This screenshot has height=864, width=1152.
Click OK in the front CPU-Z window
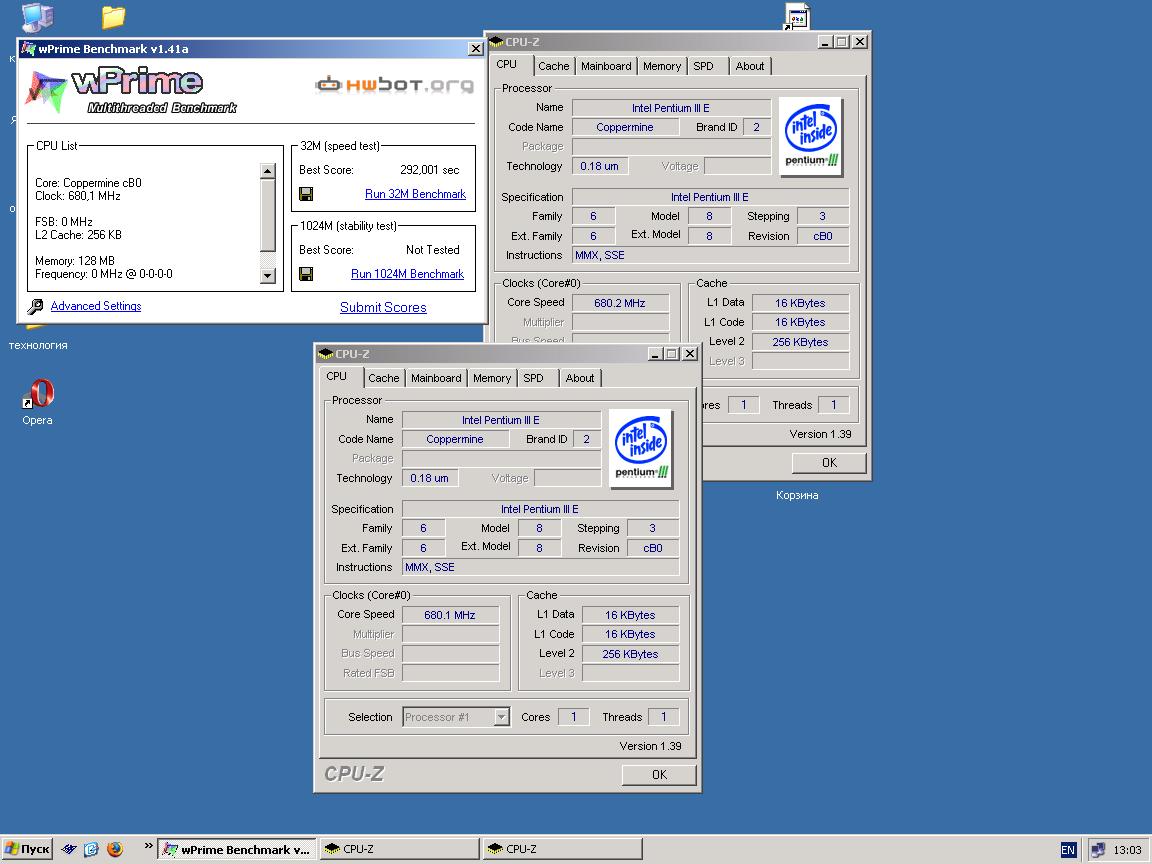tap(659, 774)
